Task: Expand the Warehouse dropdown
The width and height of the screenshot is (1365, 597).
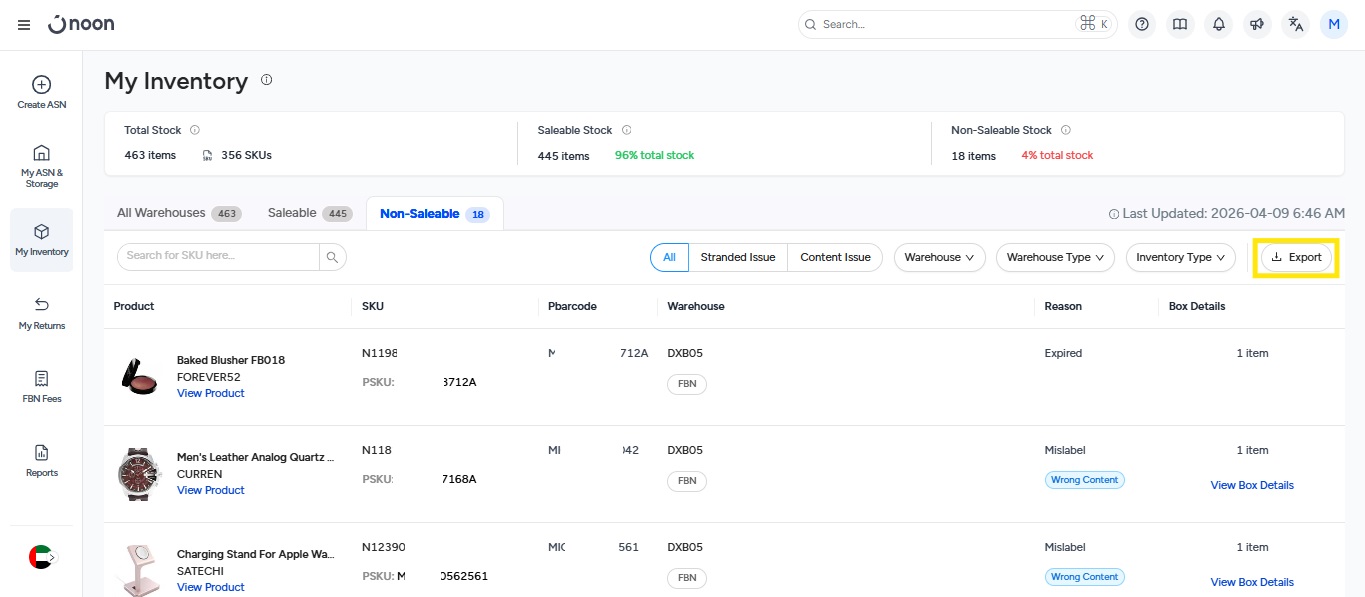Action: point(939,257)
